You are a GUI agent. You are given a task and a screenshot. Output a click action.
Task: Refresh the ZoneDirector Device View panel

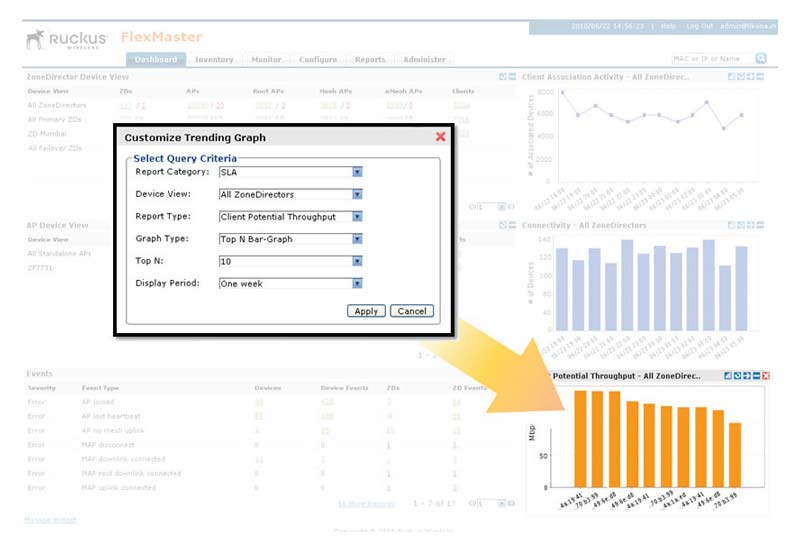pos(503,77)
